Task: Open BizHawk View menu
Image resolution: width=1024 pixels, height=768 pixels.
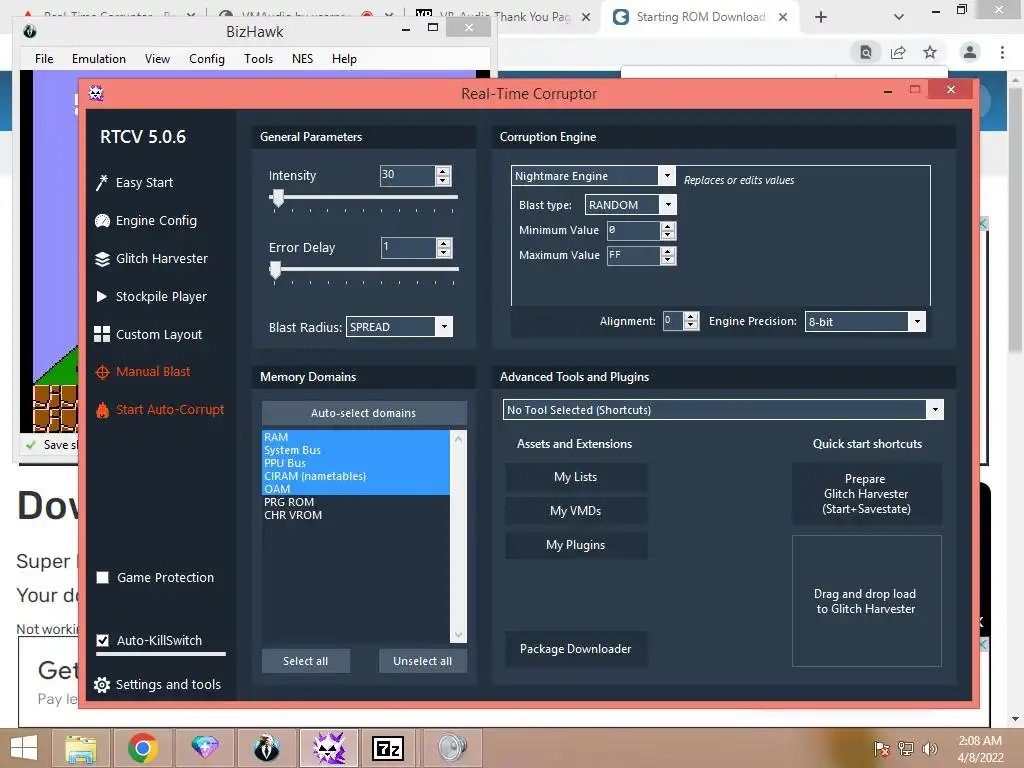Action: pyautogui.click(x=157, y=59)
